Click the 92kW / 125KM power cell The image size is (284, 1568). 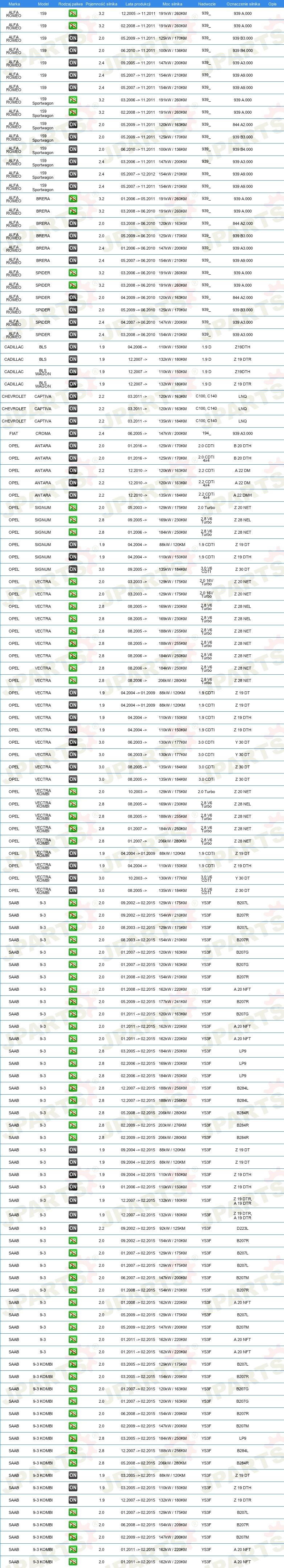pyautogui.click(x=173, y=1228)
